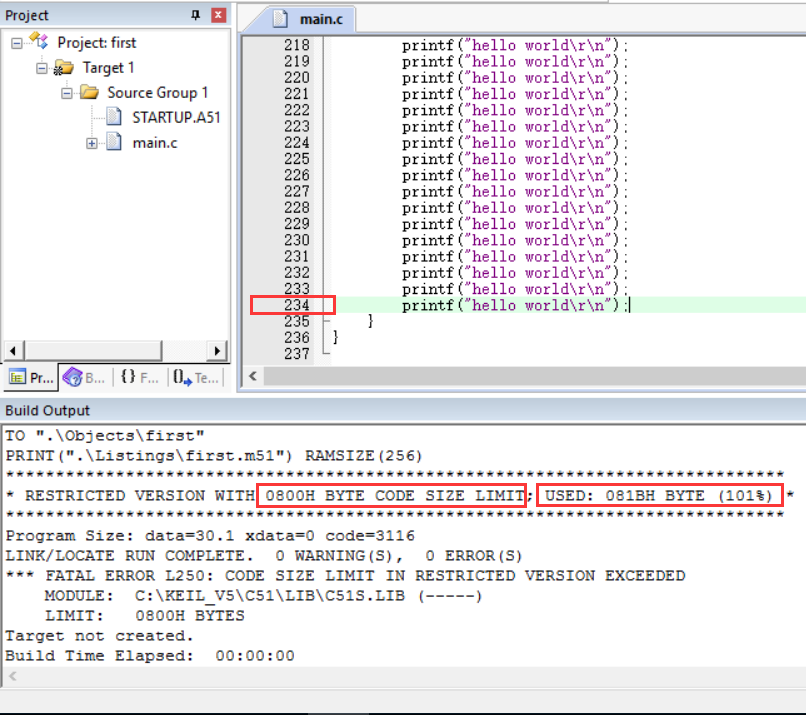Select Source Group 1 folder
Viewport: 806px width, 715px height.
tap(157, 93)
